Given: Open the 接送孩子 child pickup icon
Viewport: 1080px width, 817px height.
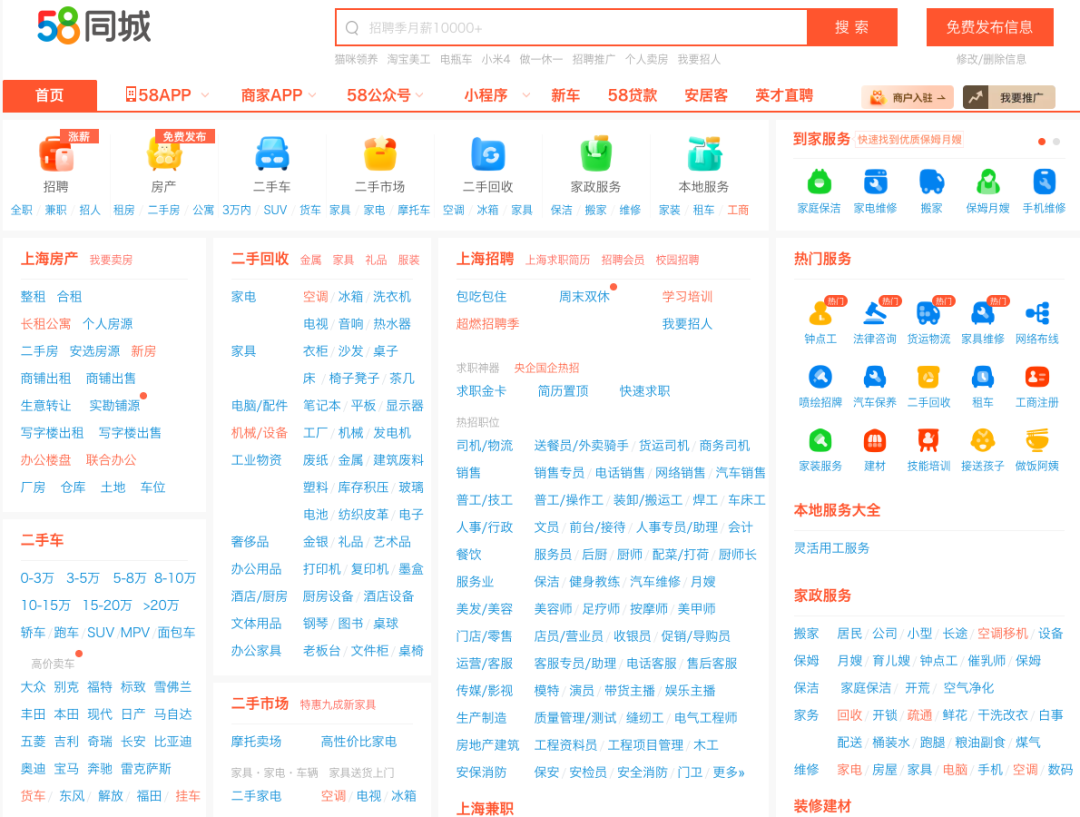Looking at the screenshot, I should 983,440.
